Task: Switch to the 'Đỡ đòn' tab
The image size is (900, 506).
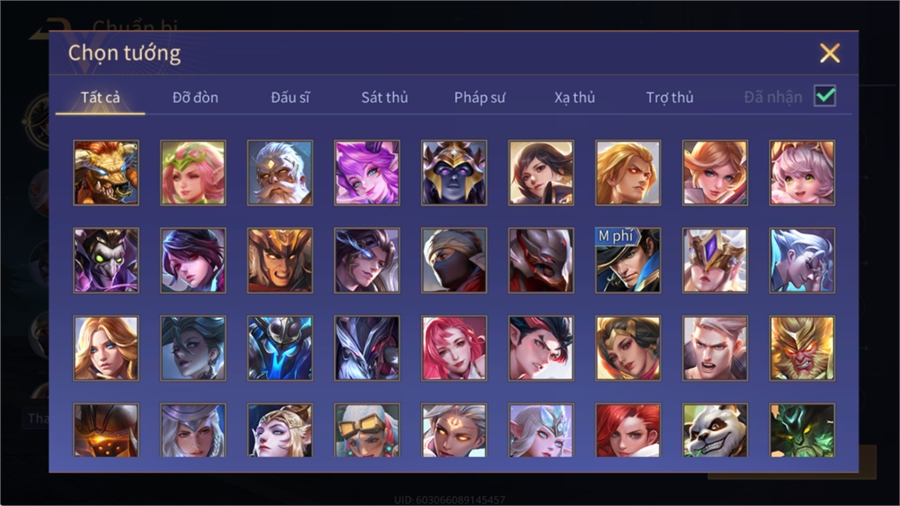Action: coord(195,98)
